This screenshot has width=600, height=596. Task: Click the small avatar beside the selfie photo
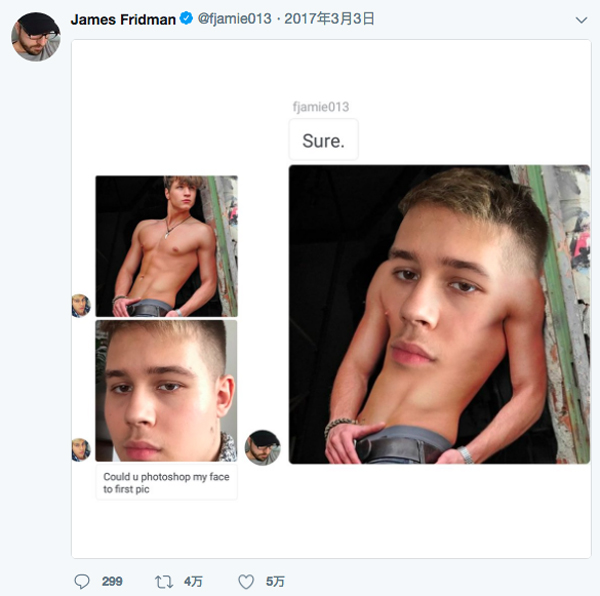coord(81,449)
